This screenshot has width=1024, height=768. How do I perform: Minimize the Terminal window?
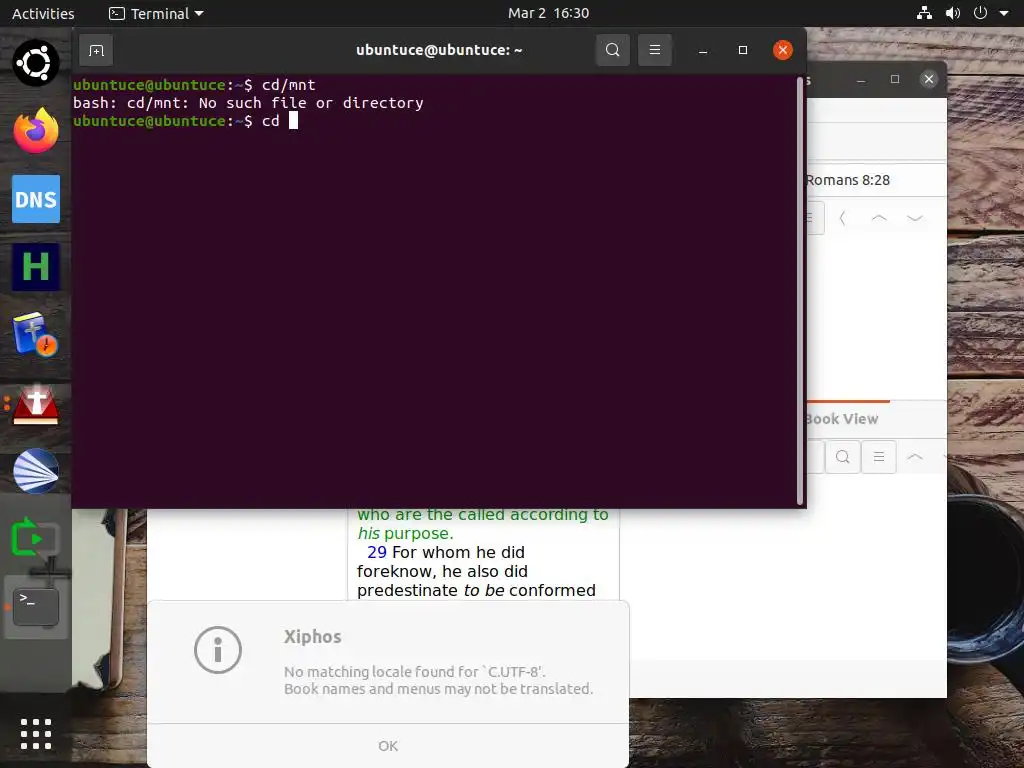point(703,50)
